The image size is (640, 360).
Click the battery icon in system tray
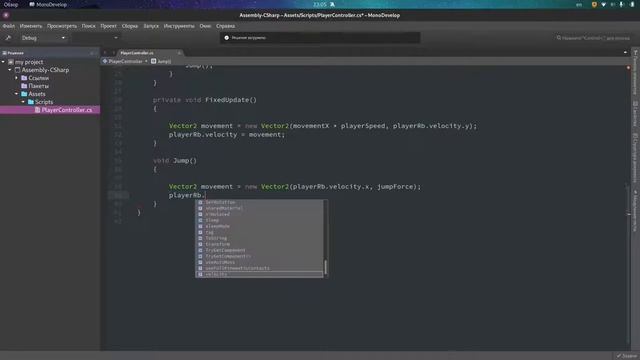pos(632,4)
